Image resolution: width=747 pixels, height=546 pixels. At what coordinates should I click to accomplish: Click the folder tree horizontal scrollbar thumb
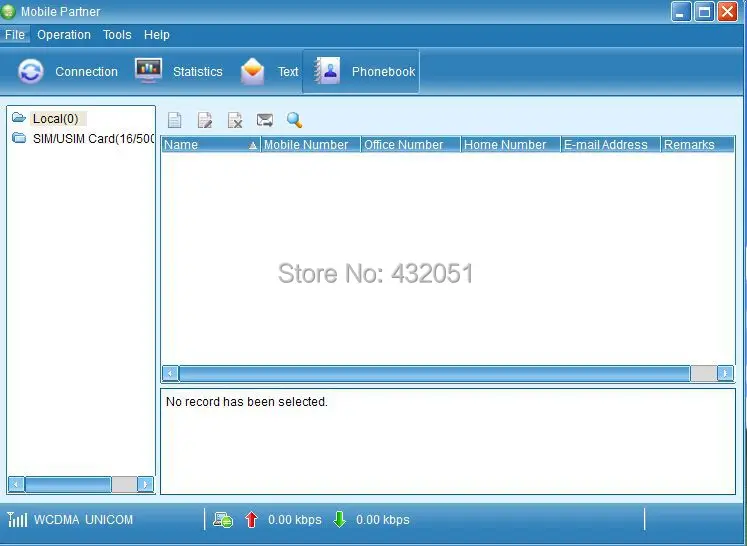pyautogui.click(x=68, y=484)
